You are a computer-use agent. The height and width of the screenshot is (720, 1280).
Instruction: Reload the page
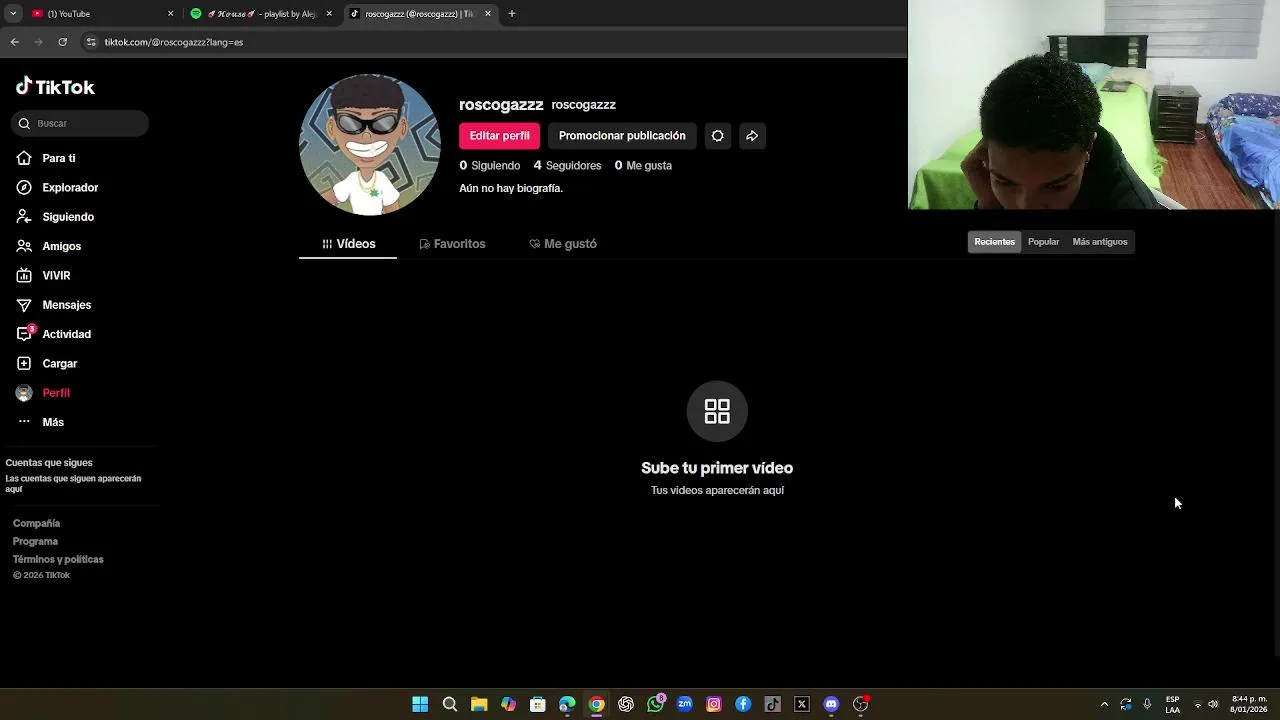[62, 42]
